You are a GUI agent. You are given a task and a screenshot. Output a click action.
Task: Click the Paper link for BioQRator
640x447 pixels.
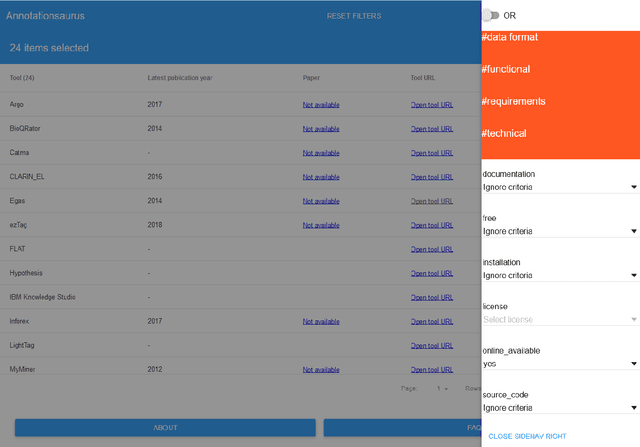pos(321,129)
